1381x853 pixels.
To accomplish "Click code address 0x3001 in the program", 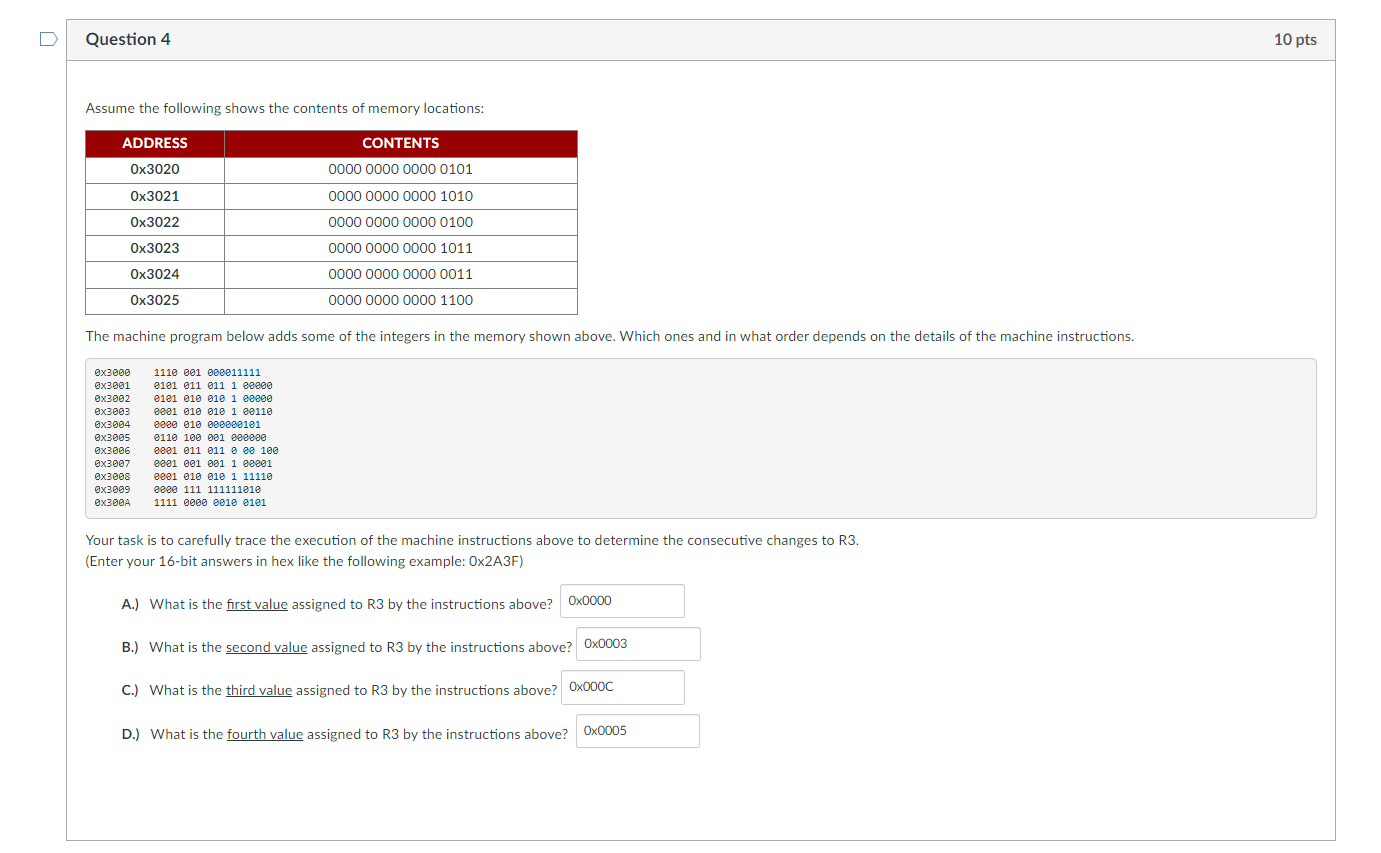I will [112, 386].
